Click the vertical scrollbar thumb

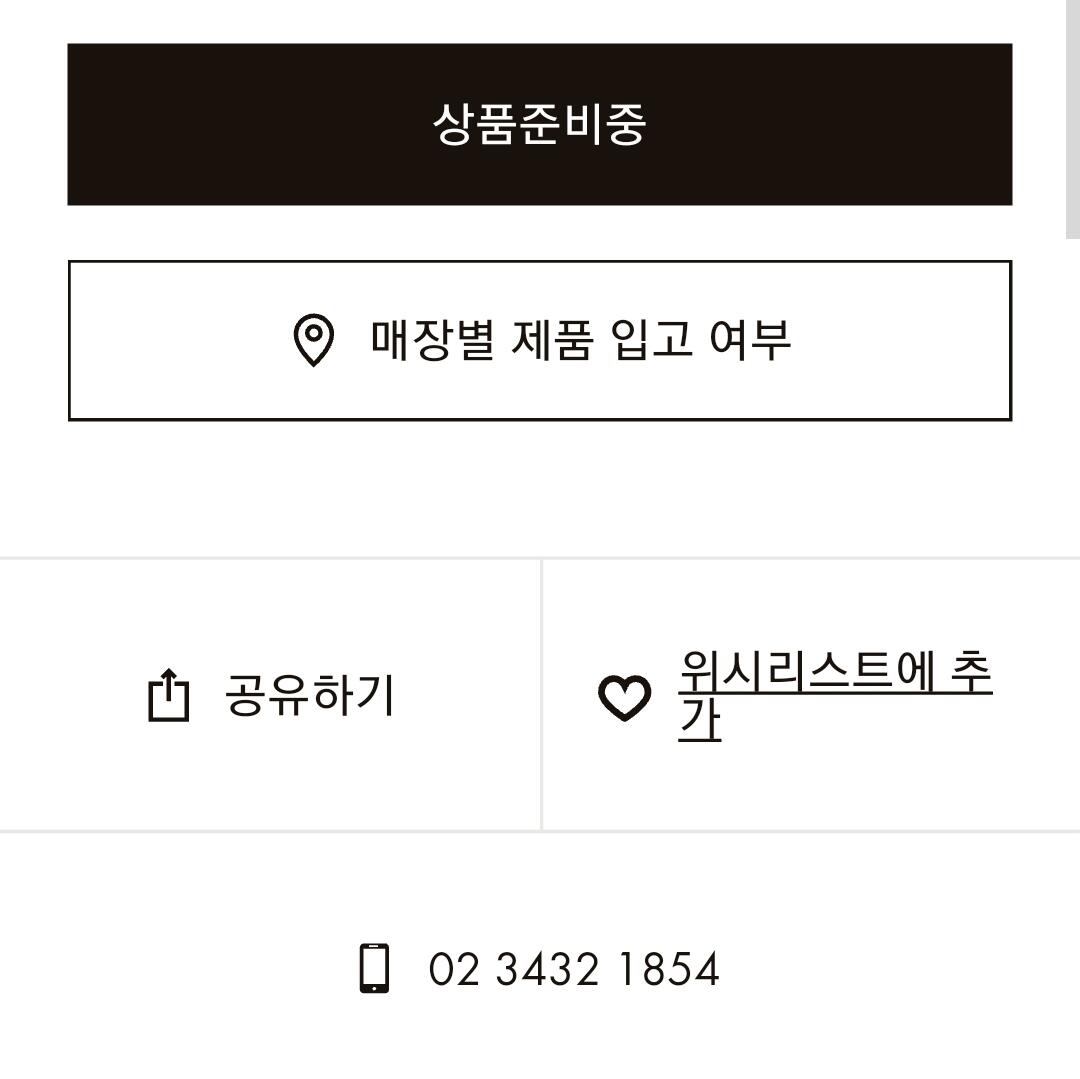(x=1072, y=119)
